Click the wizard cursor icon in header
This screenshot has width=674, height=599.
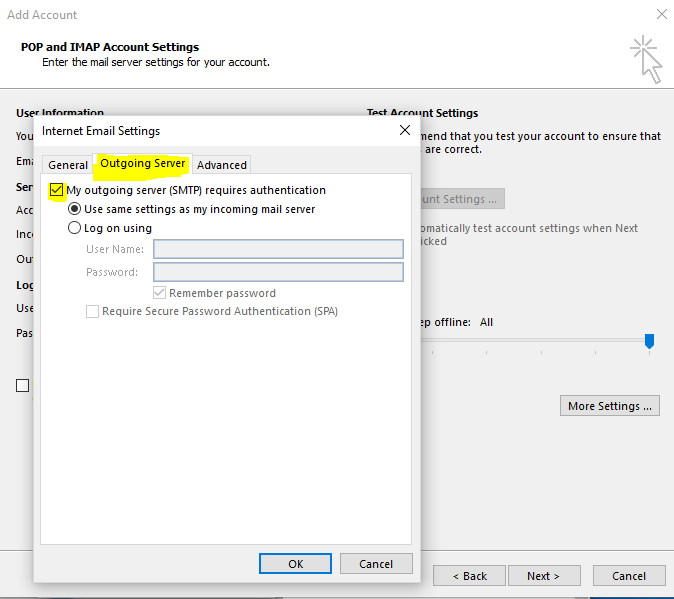[646, 59]
